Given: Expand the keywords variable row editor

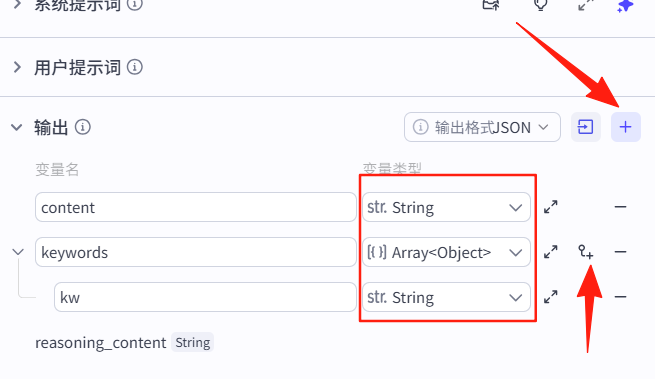Looking at the screenshot, I should click(x=551, y=252).
